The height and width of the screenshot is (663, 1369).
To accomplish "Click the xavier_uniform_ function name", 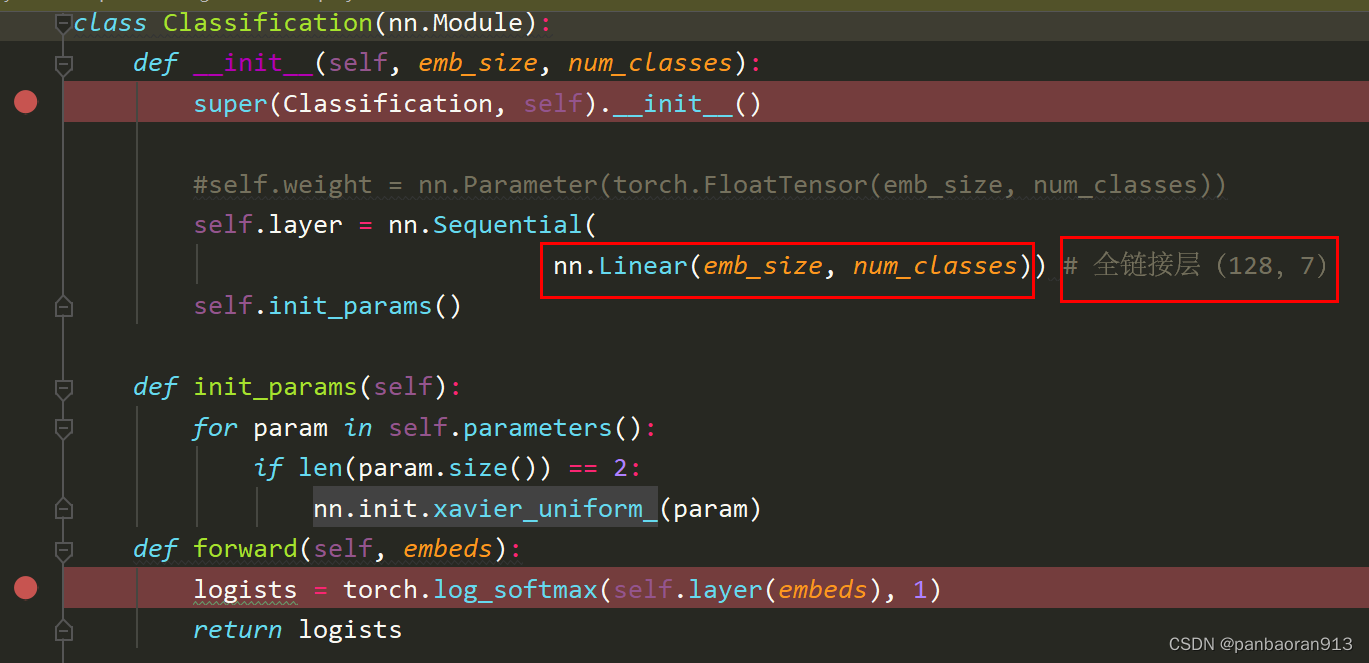I will coord(545,508).
